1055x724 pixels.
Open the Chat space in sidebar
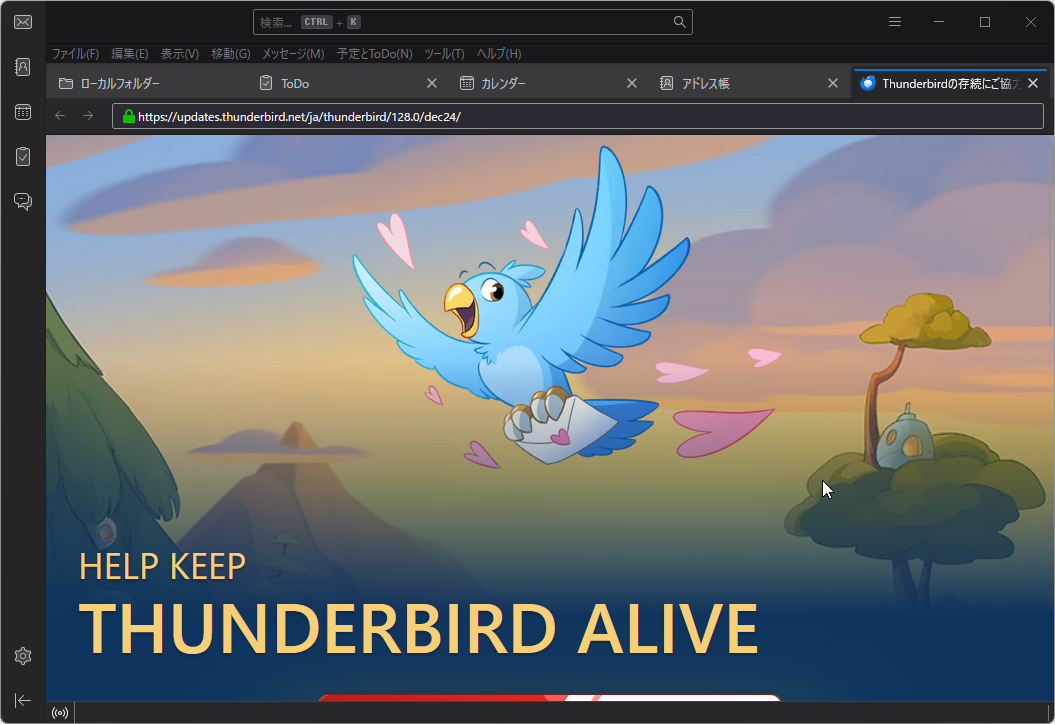click(23, 201)
